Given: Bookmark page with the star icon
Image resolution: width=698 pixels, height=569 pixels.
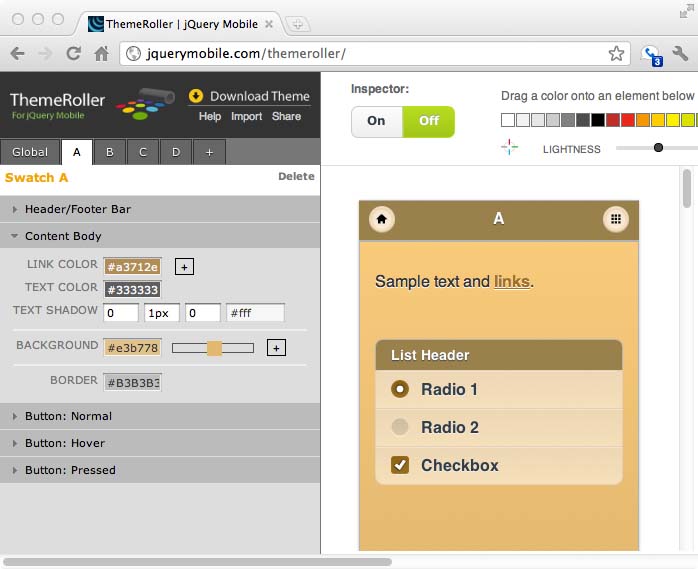Looking at the screenshot, I should click(x=616, y=53).
